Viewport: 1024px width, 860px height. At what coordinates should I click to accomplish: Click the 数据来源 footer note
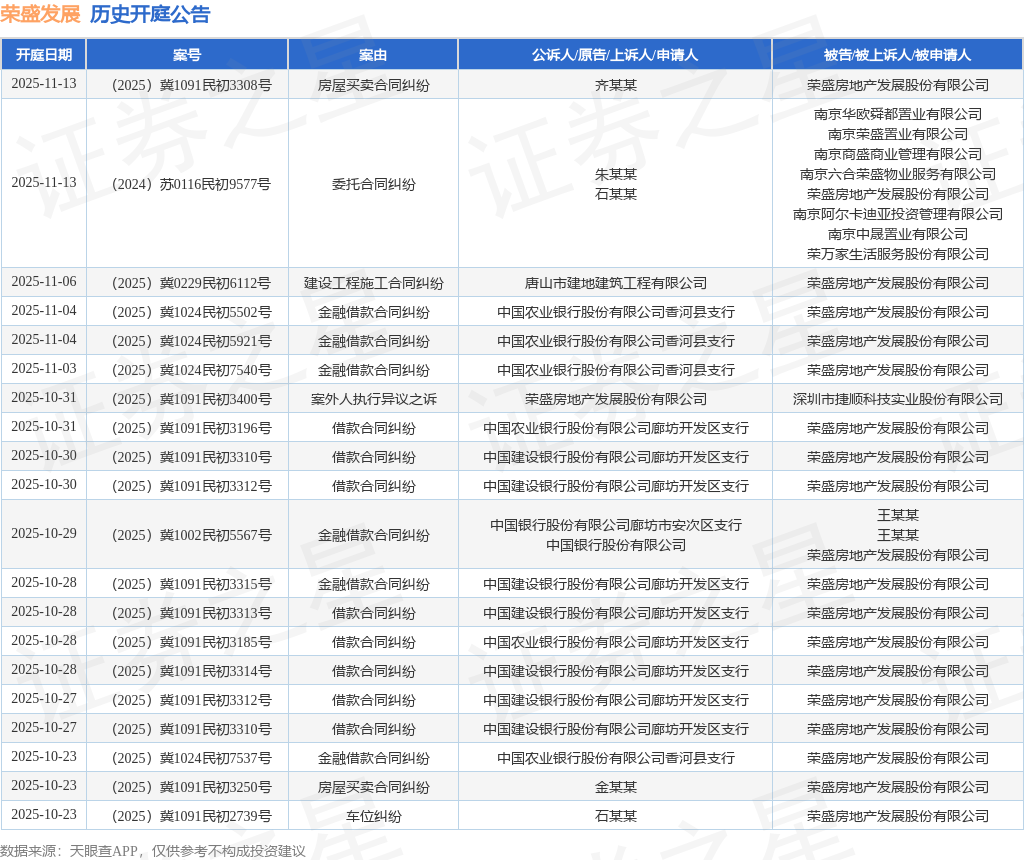(153, 851)
